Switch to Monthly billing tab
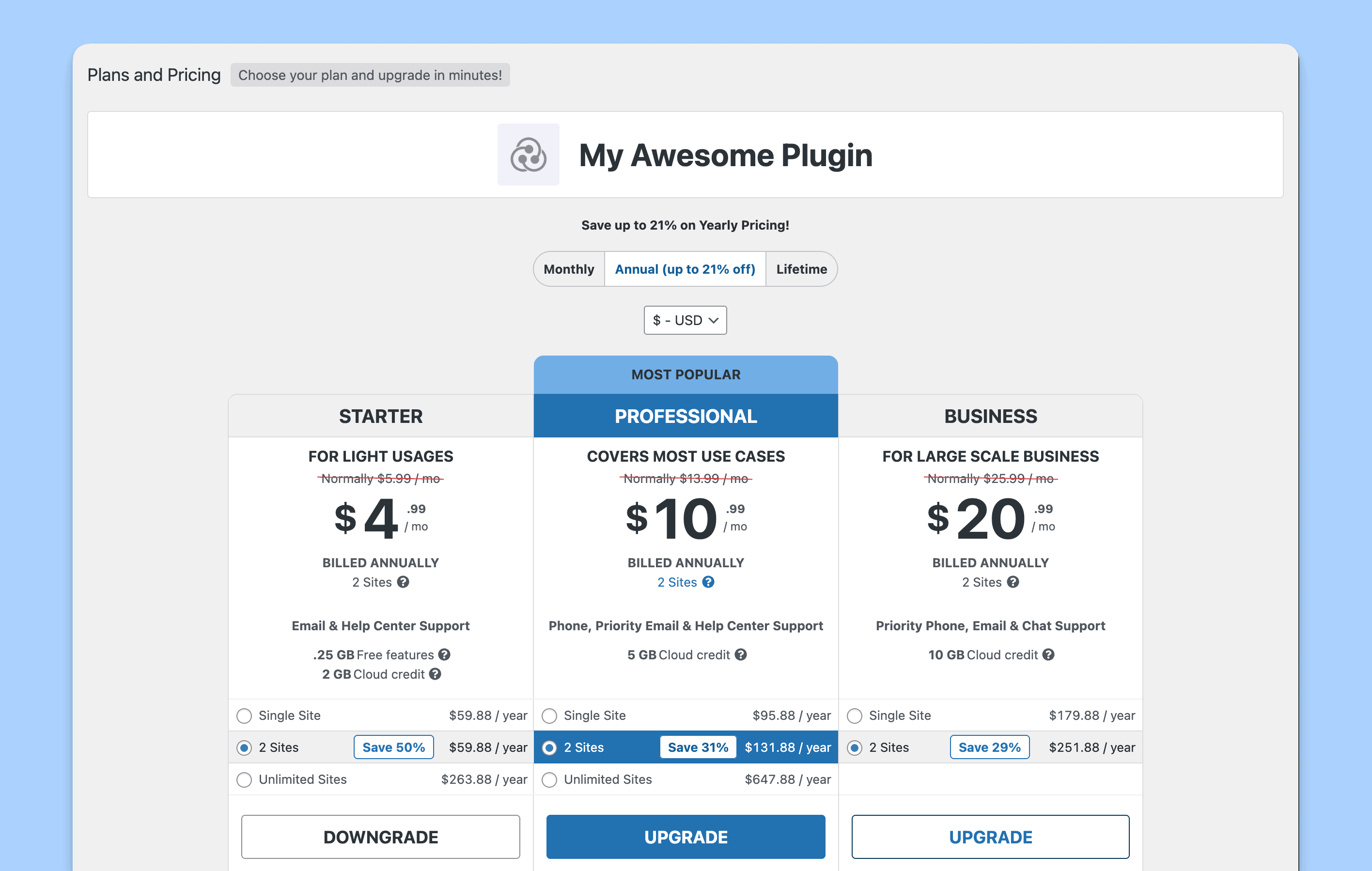This screenshot has height=871, width=1372. pyautogui.click(x=569, y=269)
